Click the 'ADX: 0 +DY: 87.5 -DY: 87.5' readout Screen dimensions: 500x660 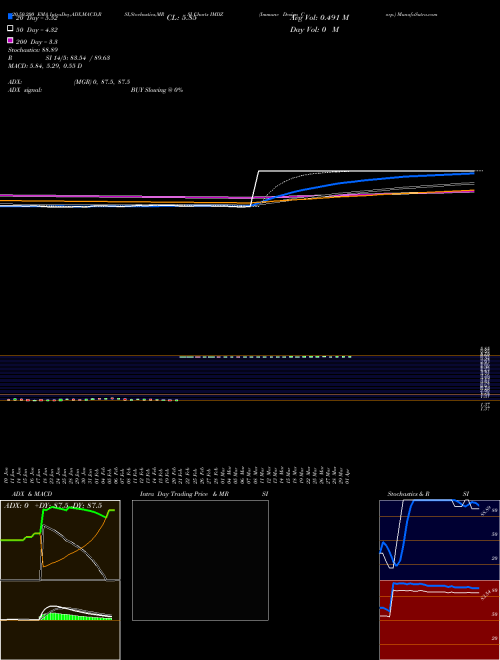coord(53,506)
